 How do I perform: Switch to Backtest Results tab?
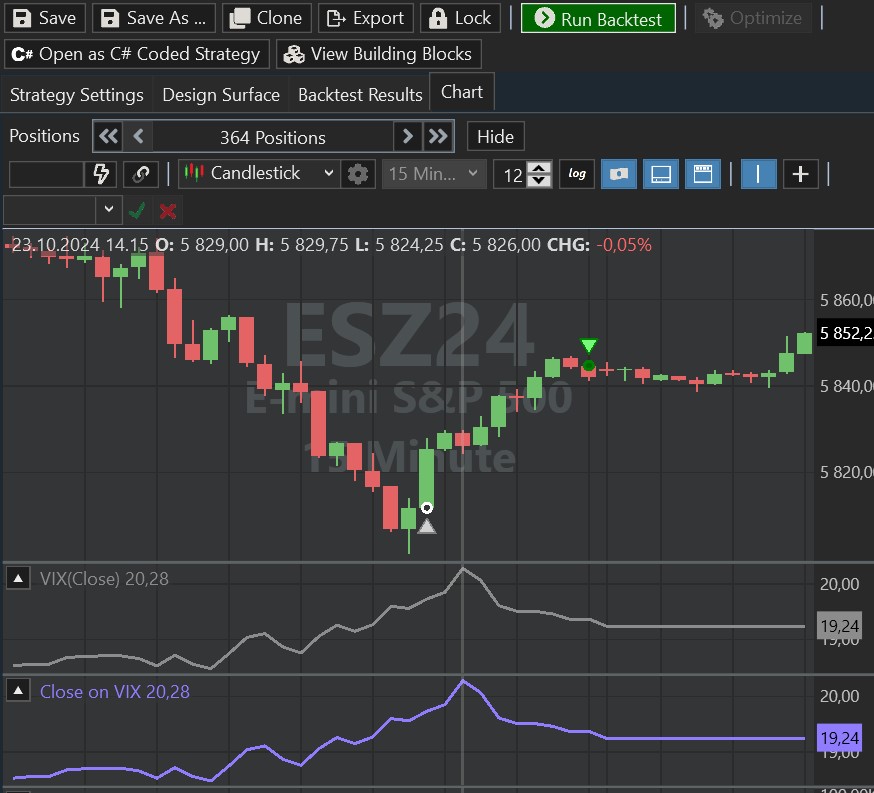(360, 95)
